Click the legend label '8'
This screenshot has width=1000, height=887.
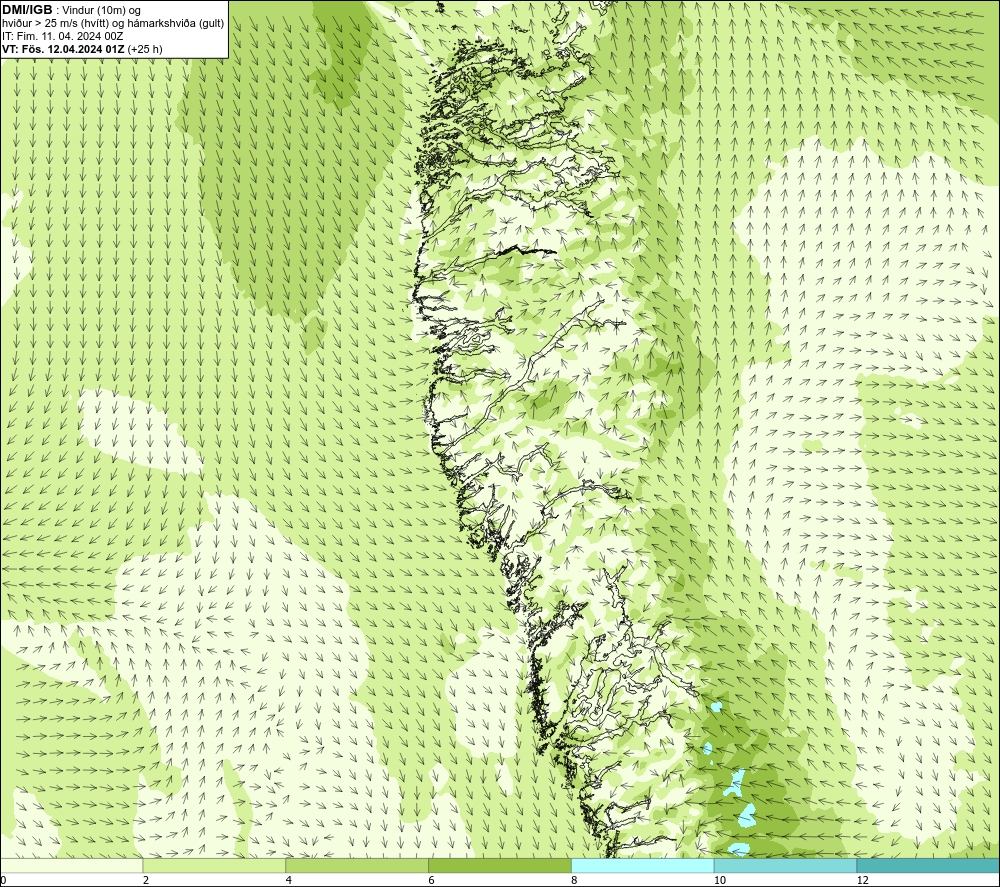click(575, 880)
